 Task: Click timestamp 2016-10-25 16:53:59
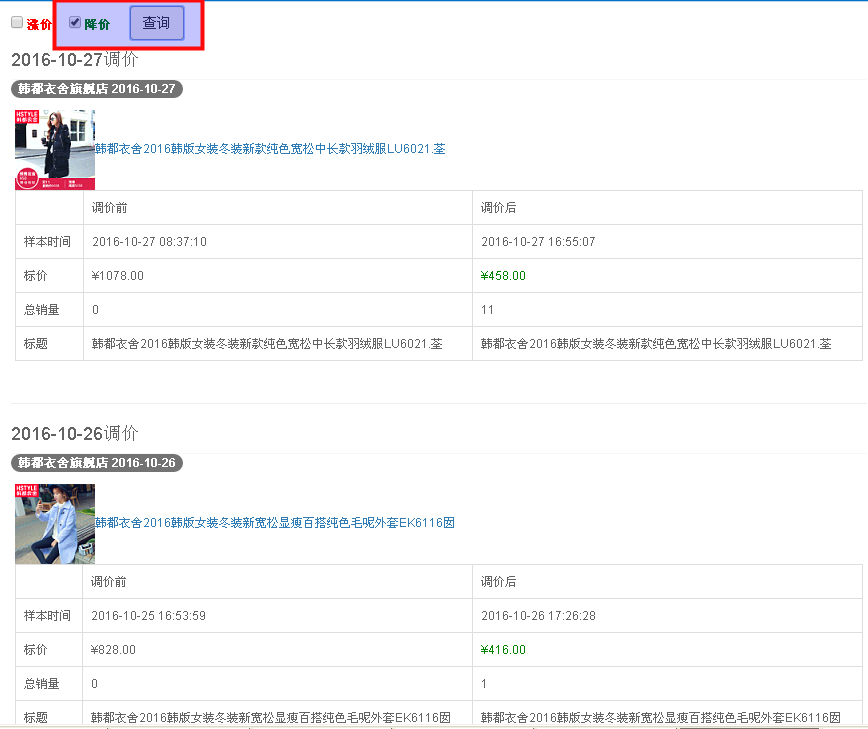coord(148,616)
